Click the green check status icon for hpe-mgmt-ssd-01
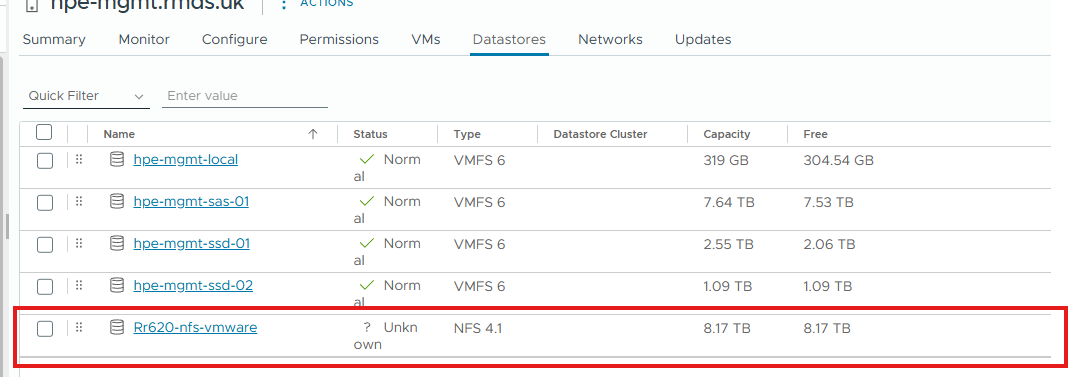Screen dimensions: 1069x377 [x=367, y=243]
